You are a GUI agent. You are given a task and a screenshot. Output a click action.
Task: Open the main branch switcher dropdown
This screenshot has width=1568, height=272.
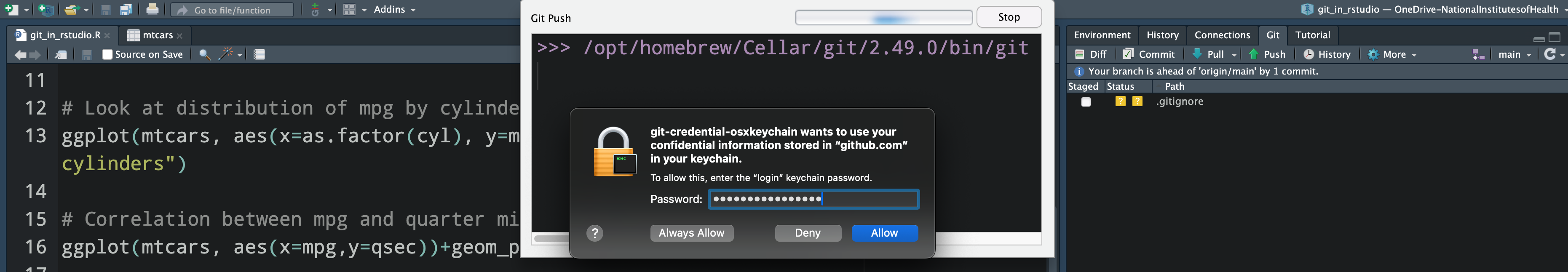point(1514,54)
